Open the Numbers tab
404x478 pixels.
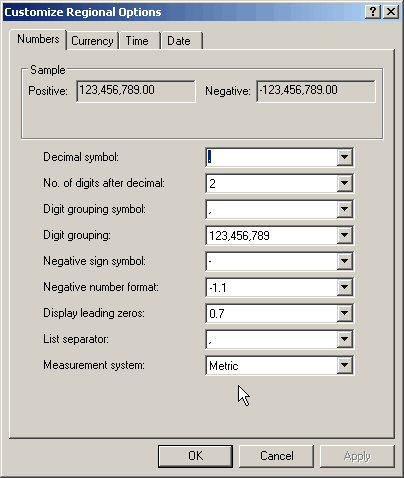tap(38, 39)
